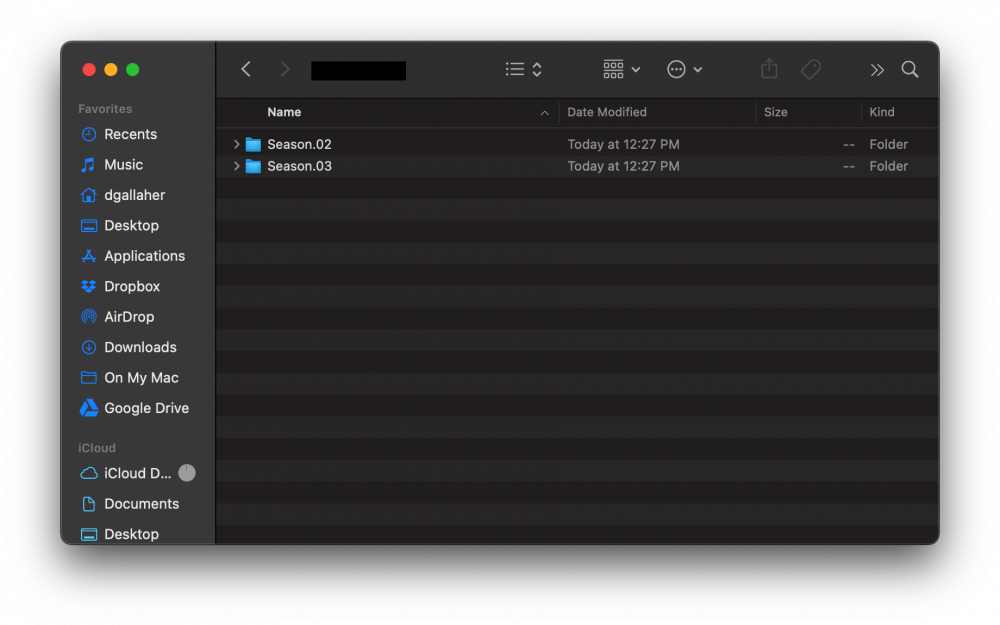Viewport: 1000px width, 625px height.
Task: Open the dgallaher home folder
Action: tap(134, 195)
